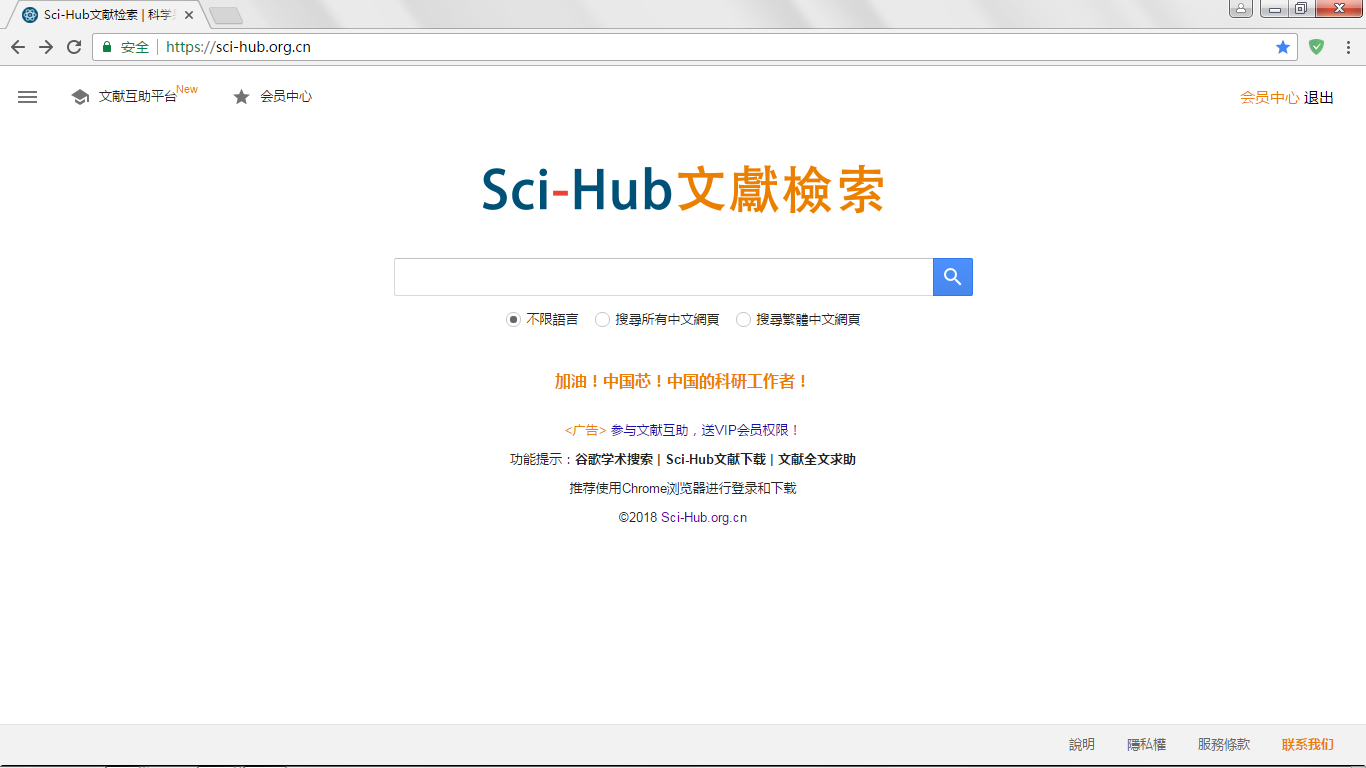
Task: Click the blue search magnifier button
Action: pyautogui.click(x=952, y=276)
